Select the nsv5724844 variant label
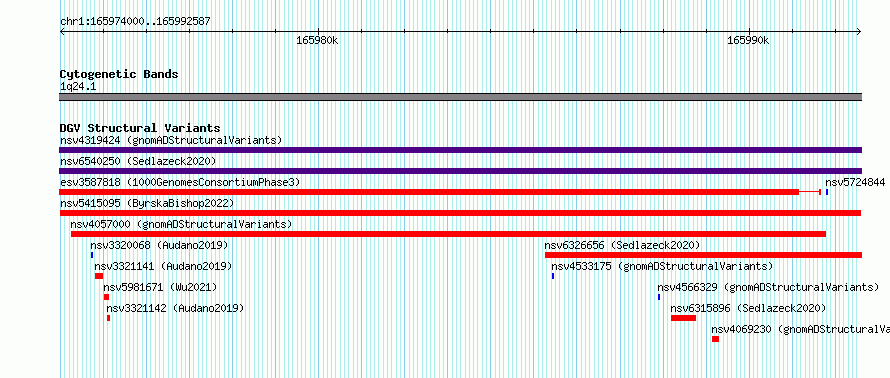Image resolution: width=890 pixels, height=378 pixels. point(855,182)
